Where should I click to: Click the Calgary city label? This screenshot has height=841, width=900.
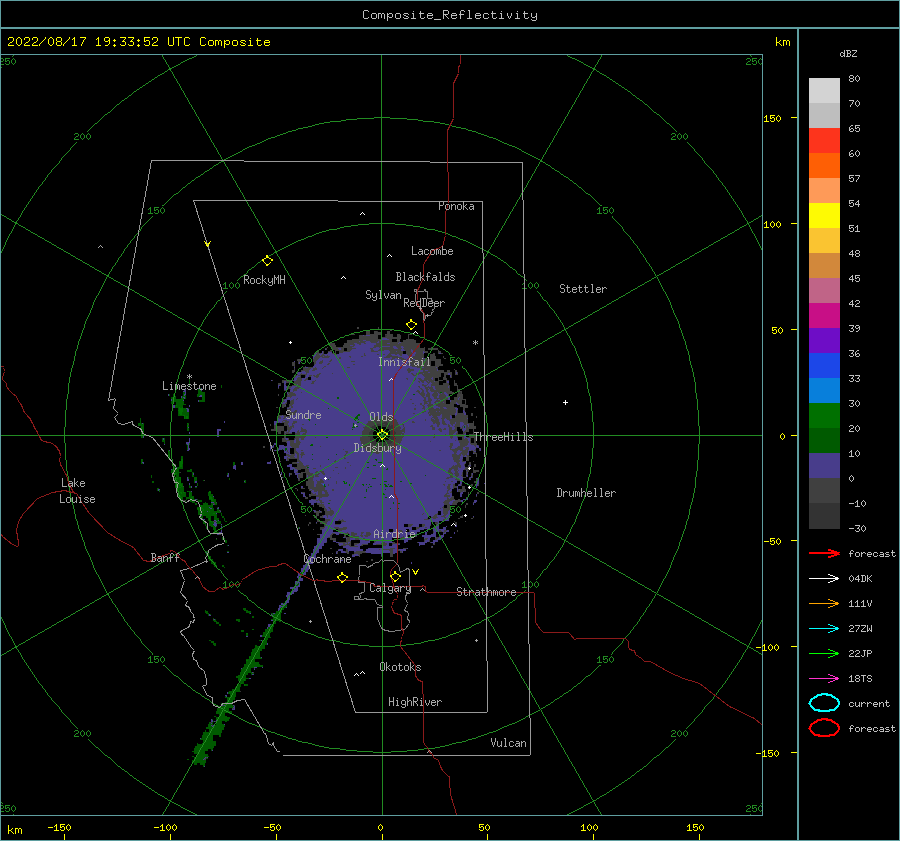point(390,588)
